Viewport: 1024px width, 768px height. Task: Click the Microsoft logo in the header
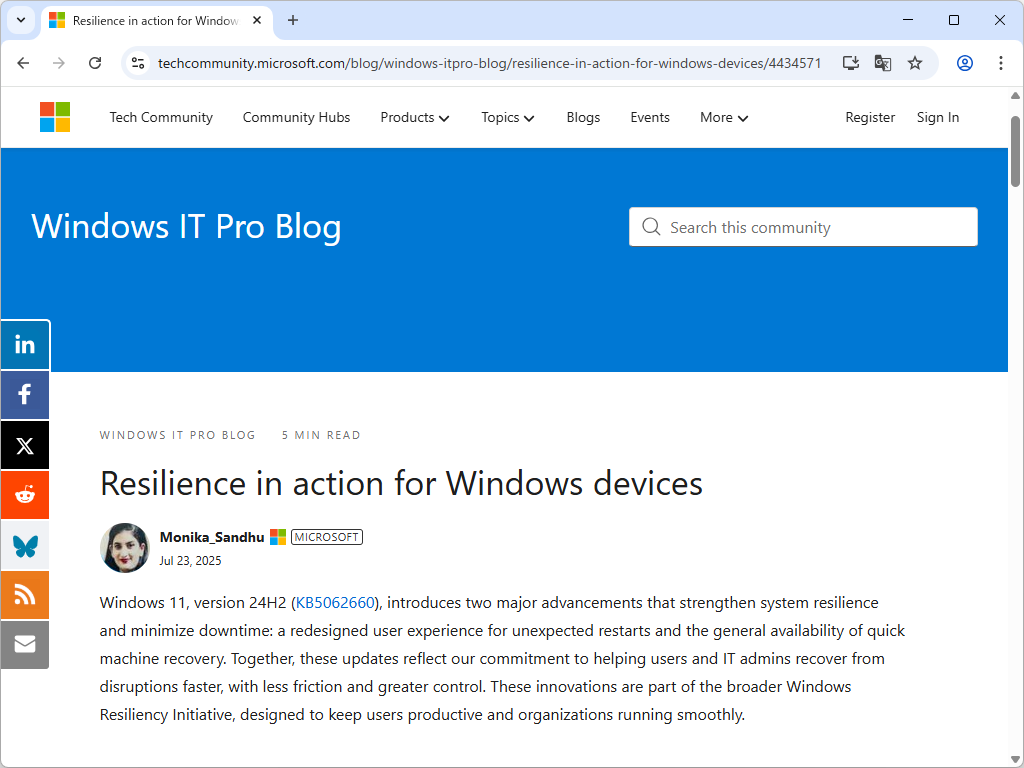(x=54, y=117)
